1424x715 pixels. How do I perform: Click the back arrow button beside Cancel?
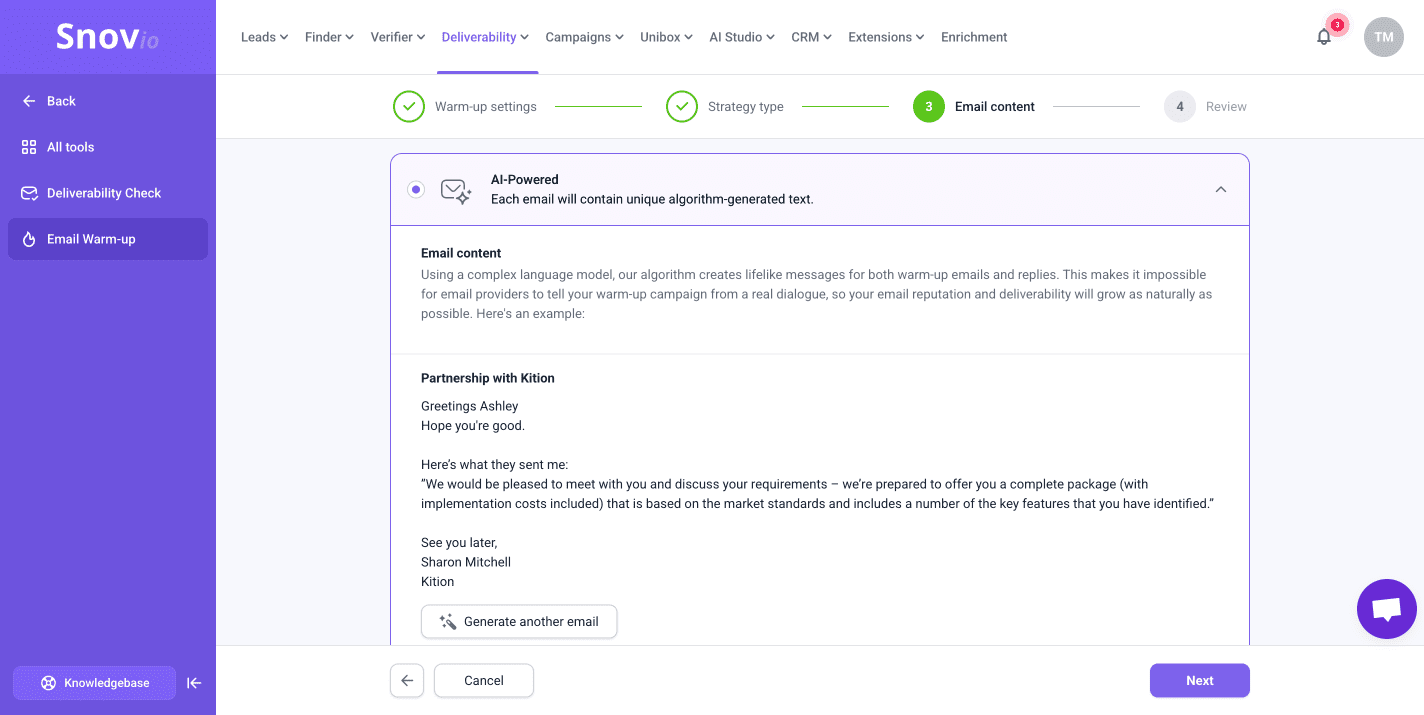coord(407,680)
